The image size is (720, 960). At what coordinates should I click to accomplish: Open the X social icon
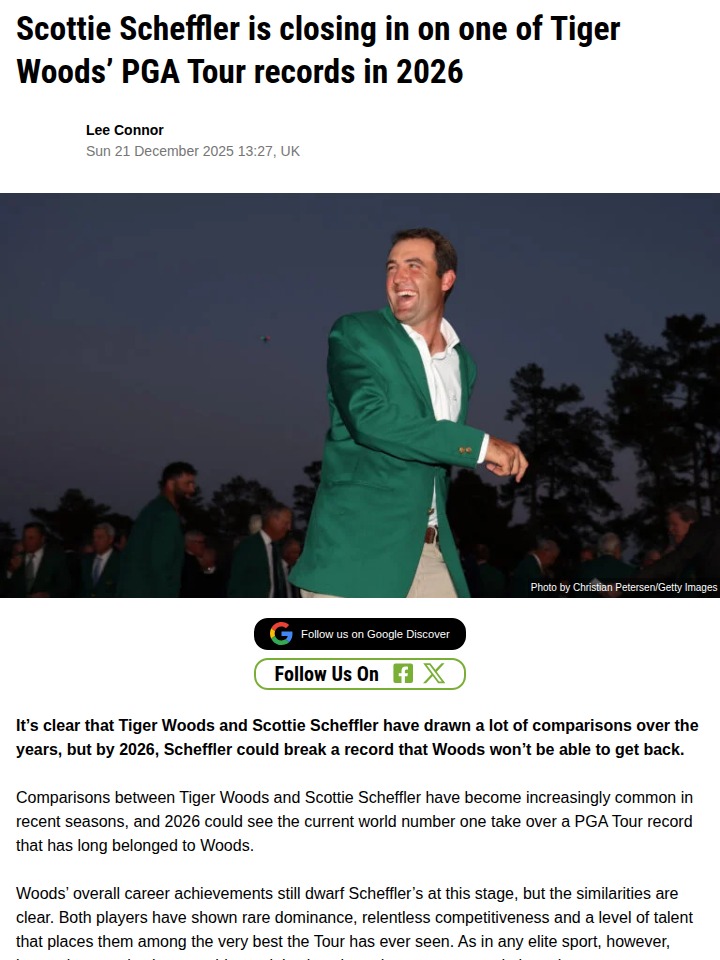[x=434, y=673]
